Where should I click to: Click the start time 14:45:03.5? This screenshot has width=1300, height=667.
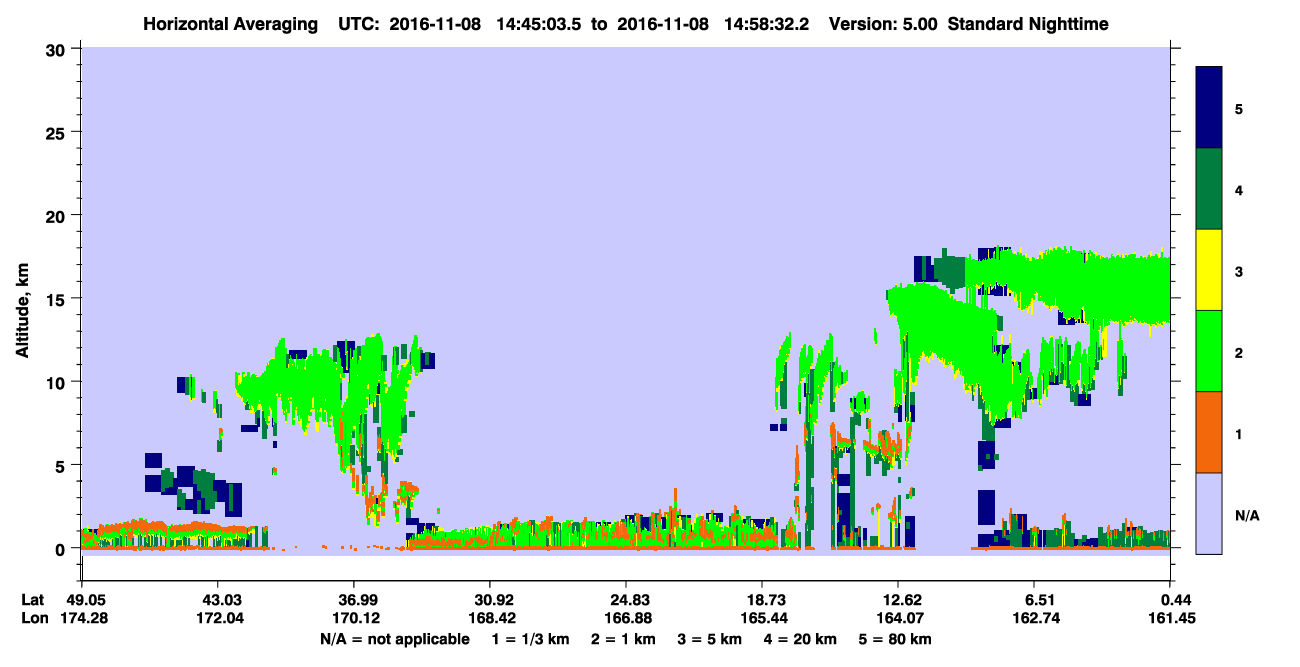[538, 23]
